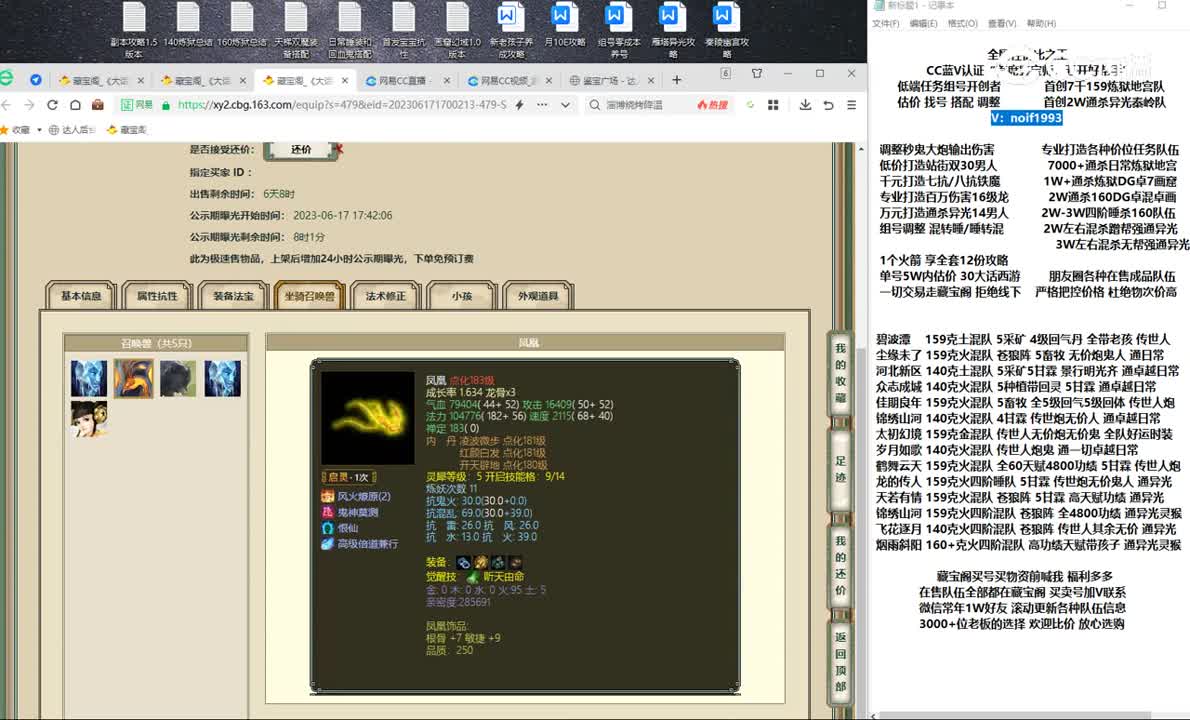
Task: Click the lightning speed-mode icon in address bar
Action: click(520, 105)
